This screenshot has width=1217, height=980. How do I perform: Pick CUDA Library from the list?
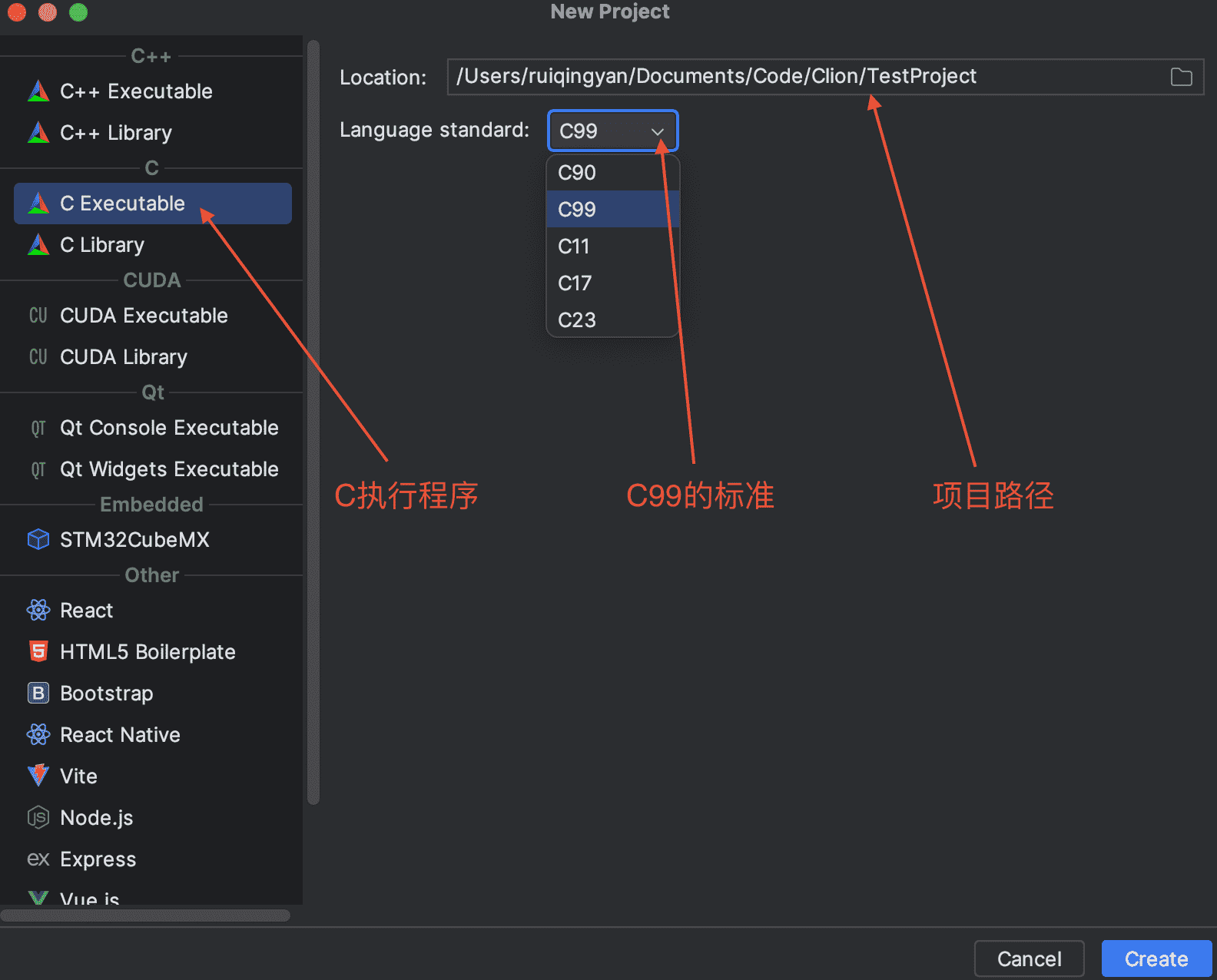(153, 357)
